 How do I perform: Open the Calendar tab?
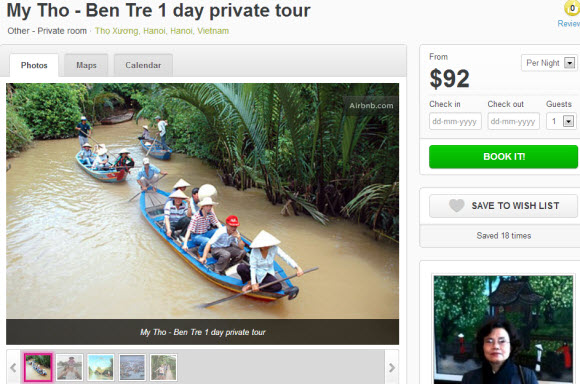pos(143,65)
